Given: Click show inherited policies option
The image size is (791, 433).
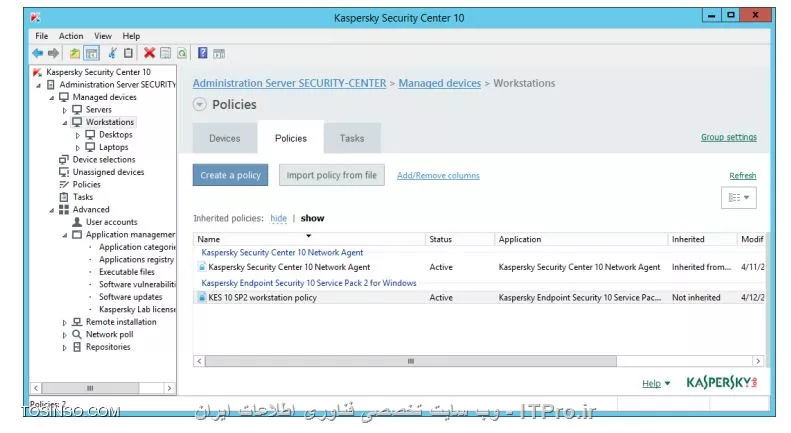Looking at the screenshot, I should click(312, 219).
